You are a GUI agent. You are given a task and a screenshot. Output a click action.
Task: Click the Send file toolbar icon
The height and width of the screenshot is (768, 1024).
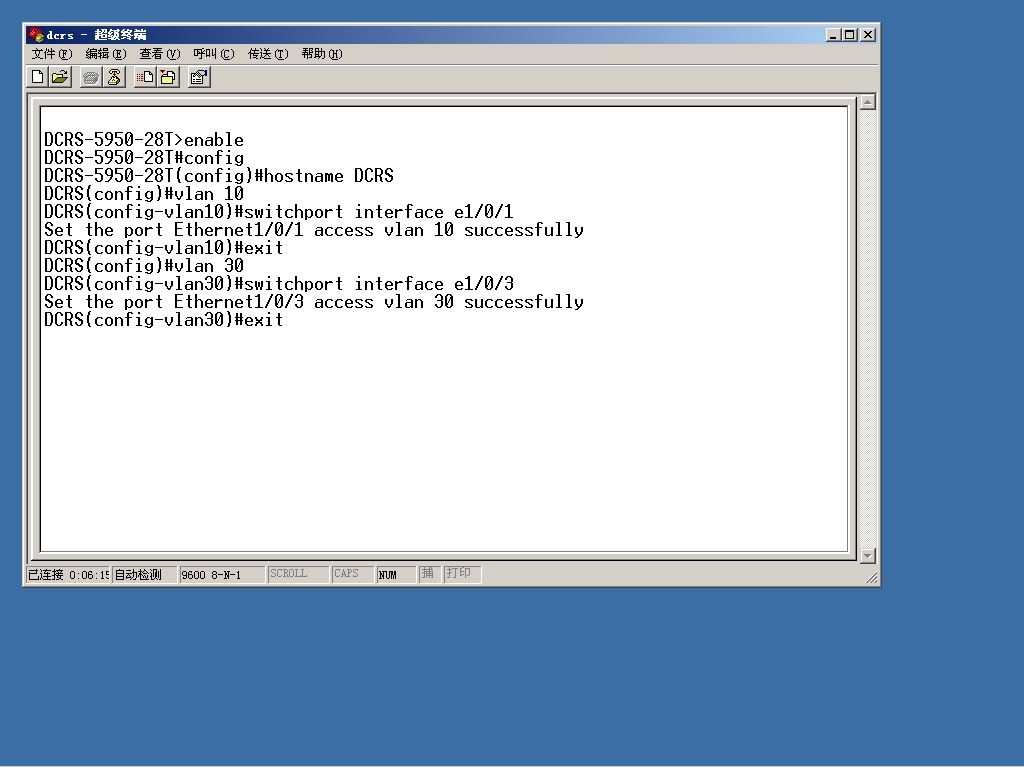pyautogui.click(x=145, y=78)
